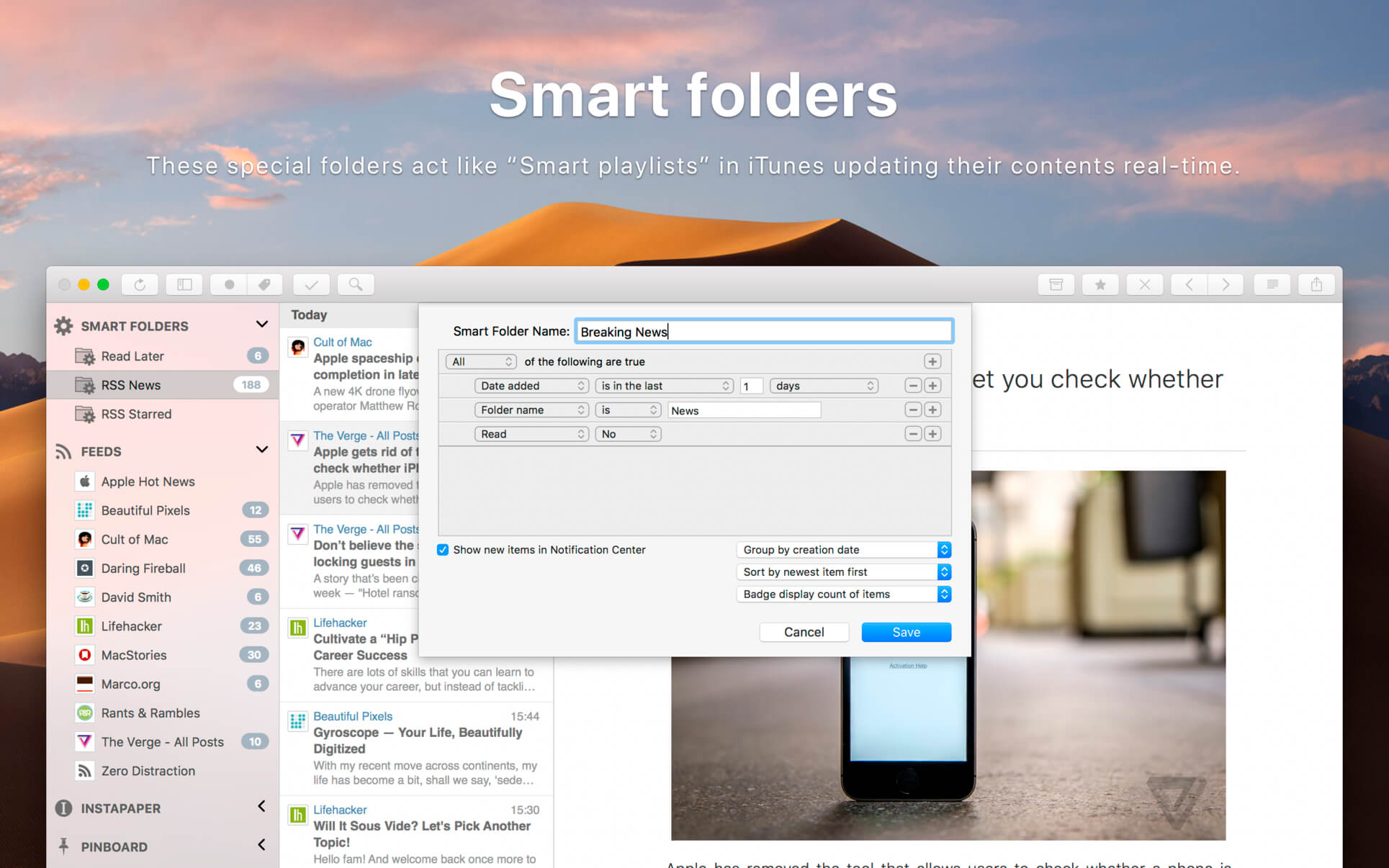
Task: Click the next article arrow icon
Action: tap(1226, 284)
